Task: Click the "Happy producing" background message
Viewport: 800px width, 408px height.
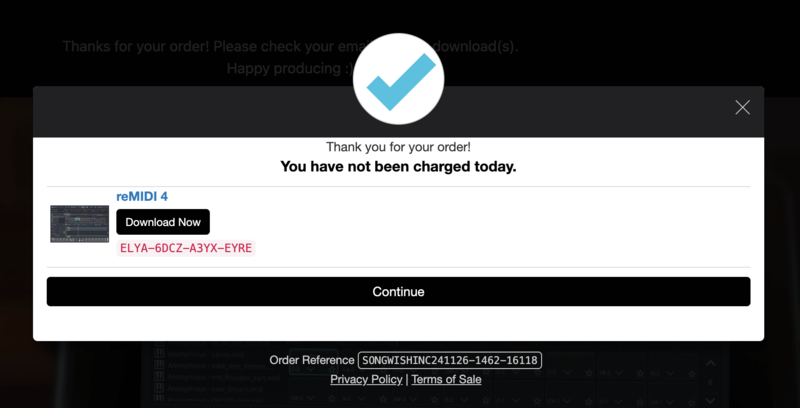Action: [286, 68]
